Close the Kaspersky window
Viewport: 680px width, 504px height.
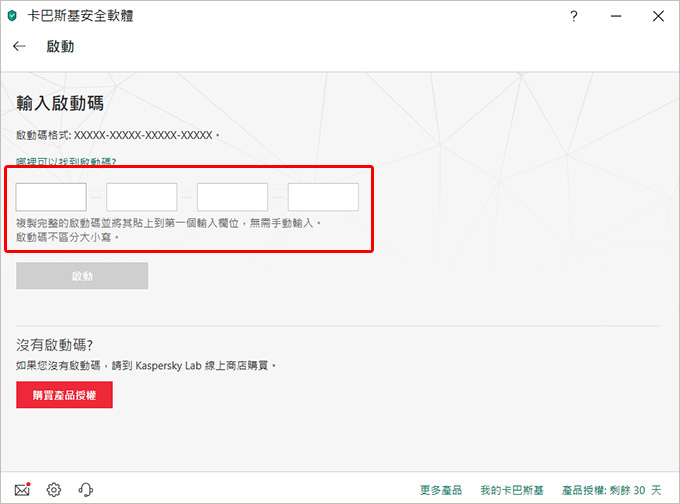click(658, 16)
